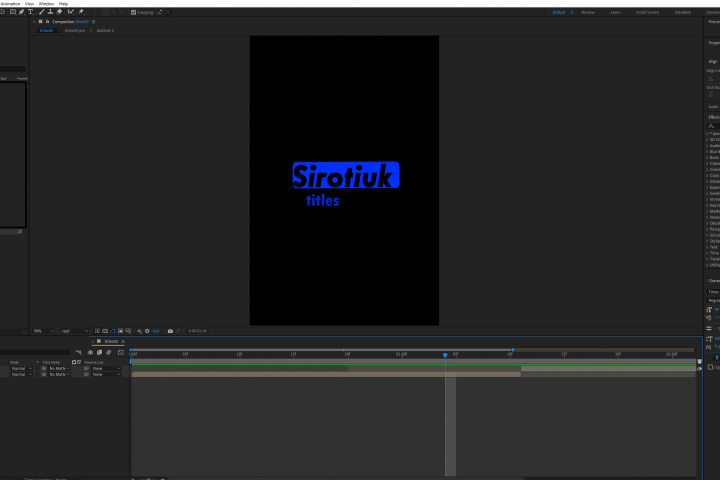Open the Composition panel menu icon
The image size is (720, 480).
click(94, 22)
